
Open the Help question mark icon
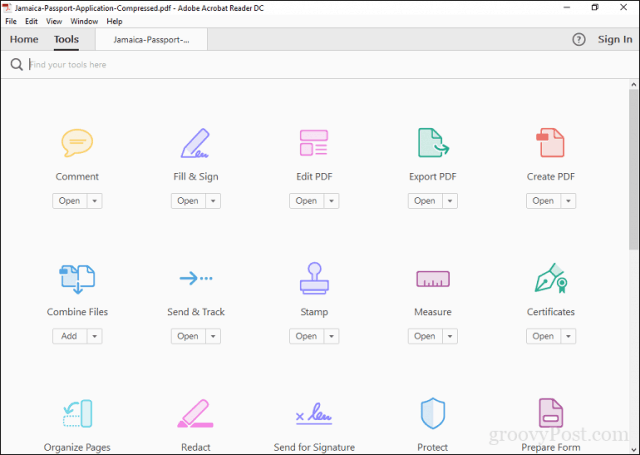579,40
